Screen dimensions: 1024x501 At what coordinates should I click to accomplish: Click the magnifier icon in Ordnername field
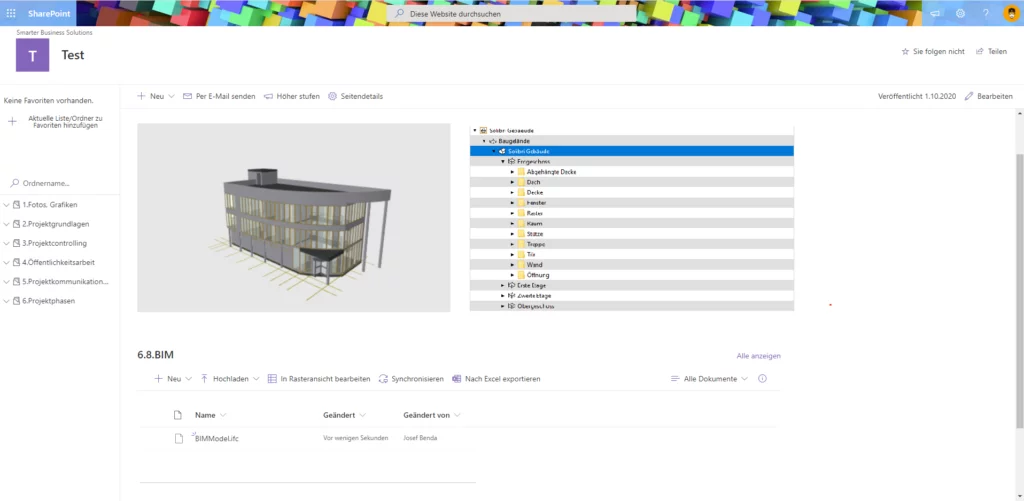click(x=14, y=184)
